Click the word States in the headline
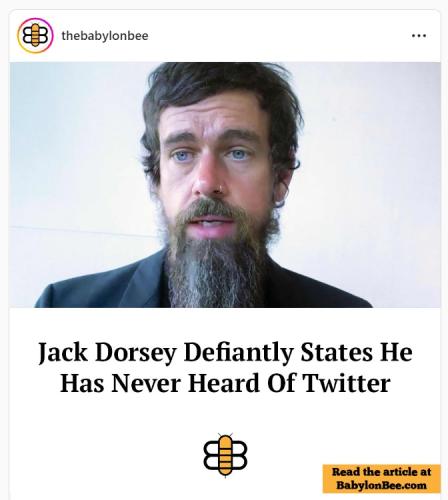This screenshot has height=500, width=448. pos(336,352)
